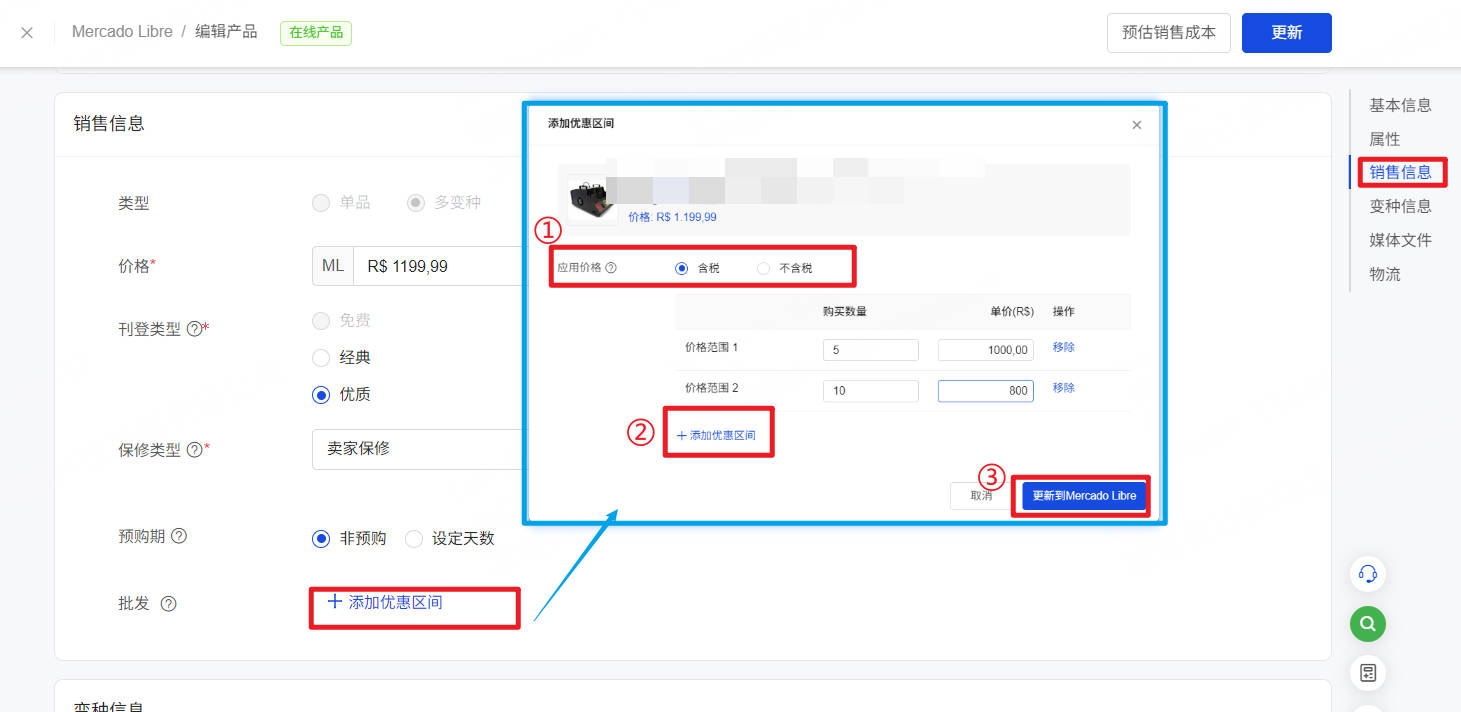Select the 多变种 type radio button

tap(416, 203)
